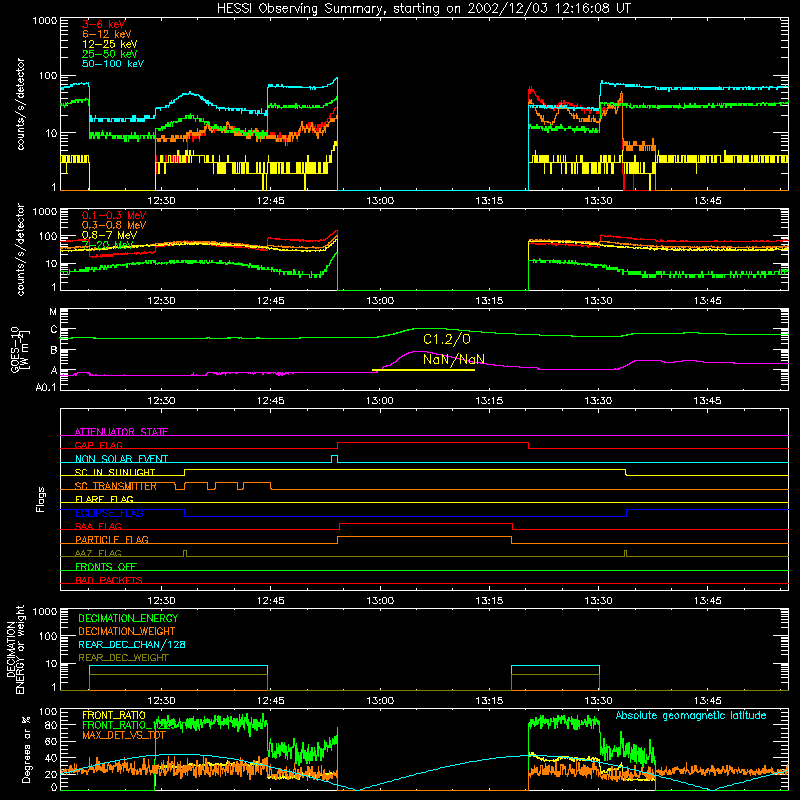The width and height of the screenshot is (800, 800).
Task: Click the 'C1.2/0' flare class annotation
Action: coord(447,339)
